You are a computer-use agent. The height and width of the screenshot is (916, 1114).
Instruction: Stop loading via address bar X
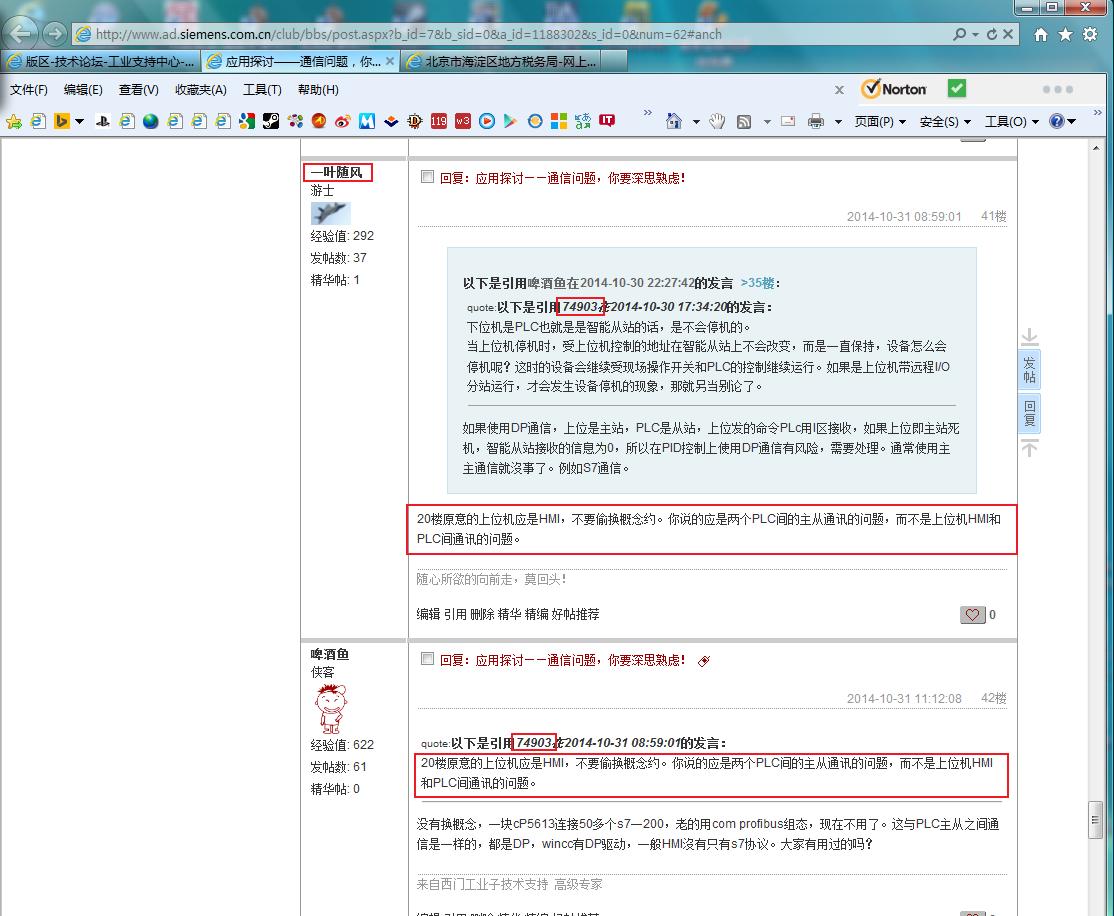pyautogui.click(x=1007, y=34)
